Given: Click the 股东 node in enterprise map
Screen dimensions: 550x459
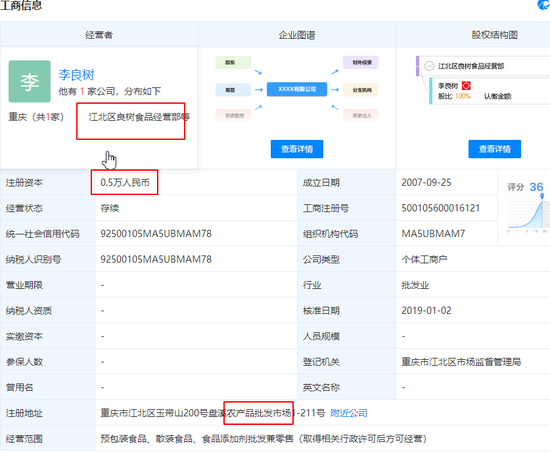Looking at the screenshot, I should click(233, 62).
